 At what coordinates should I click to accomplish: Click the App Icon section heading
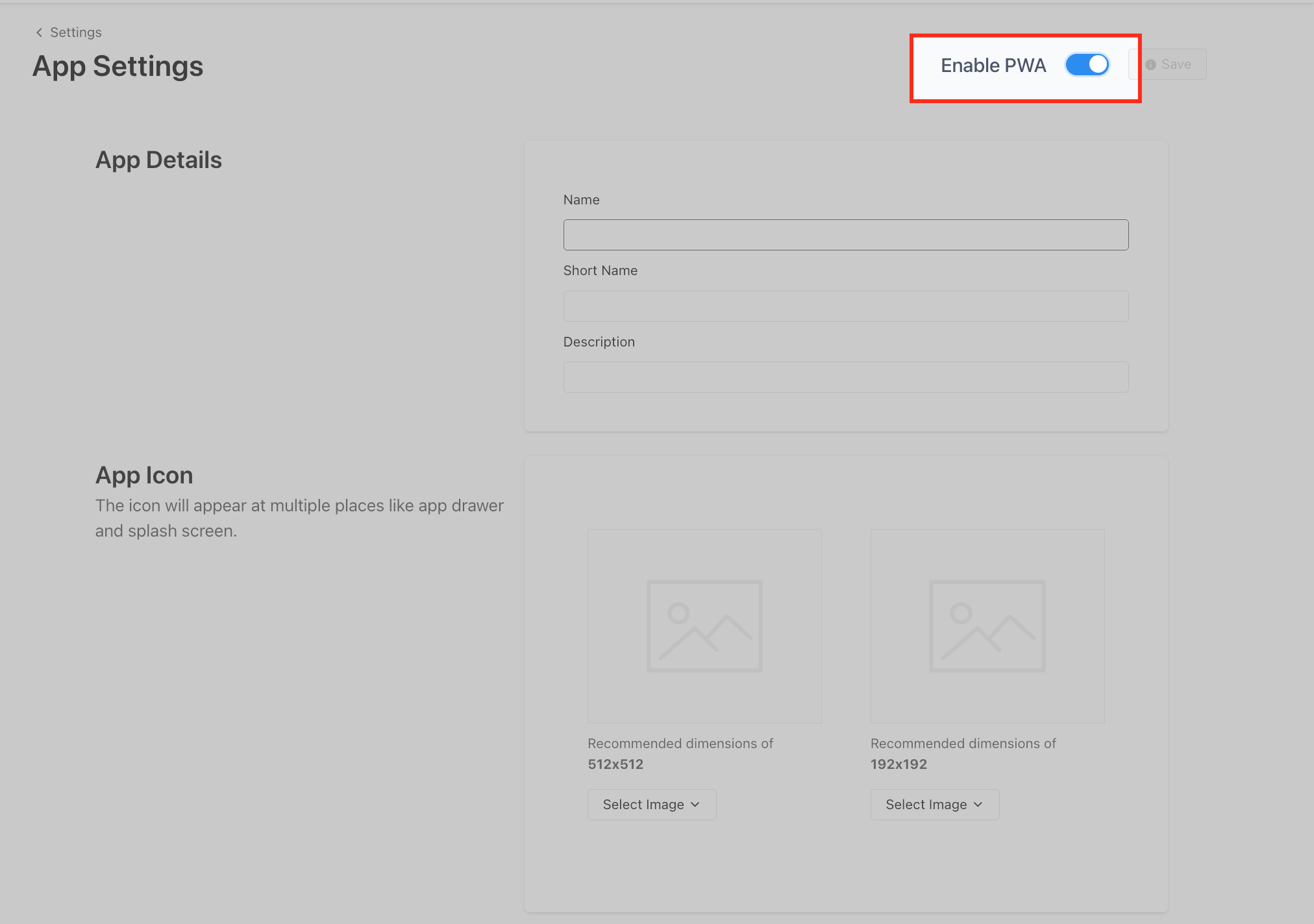point(144,476)
